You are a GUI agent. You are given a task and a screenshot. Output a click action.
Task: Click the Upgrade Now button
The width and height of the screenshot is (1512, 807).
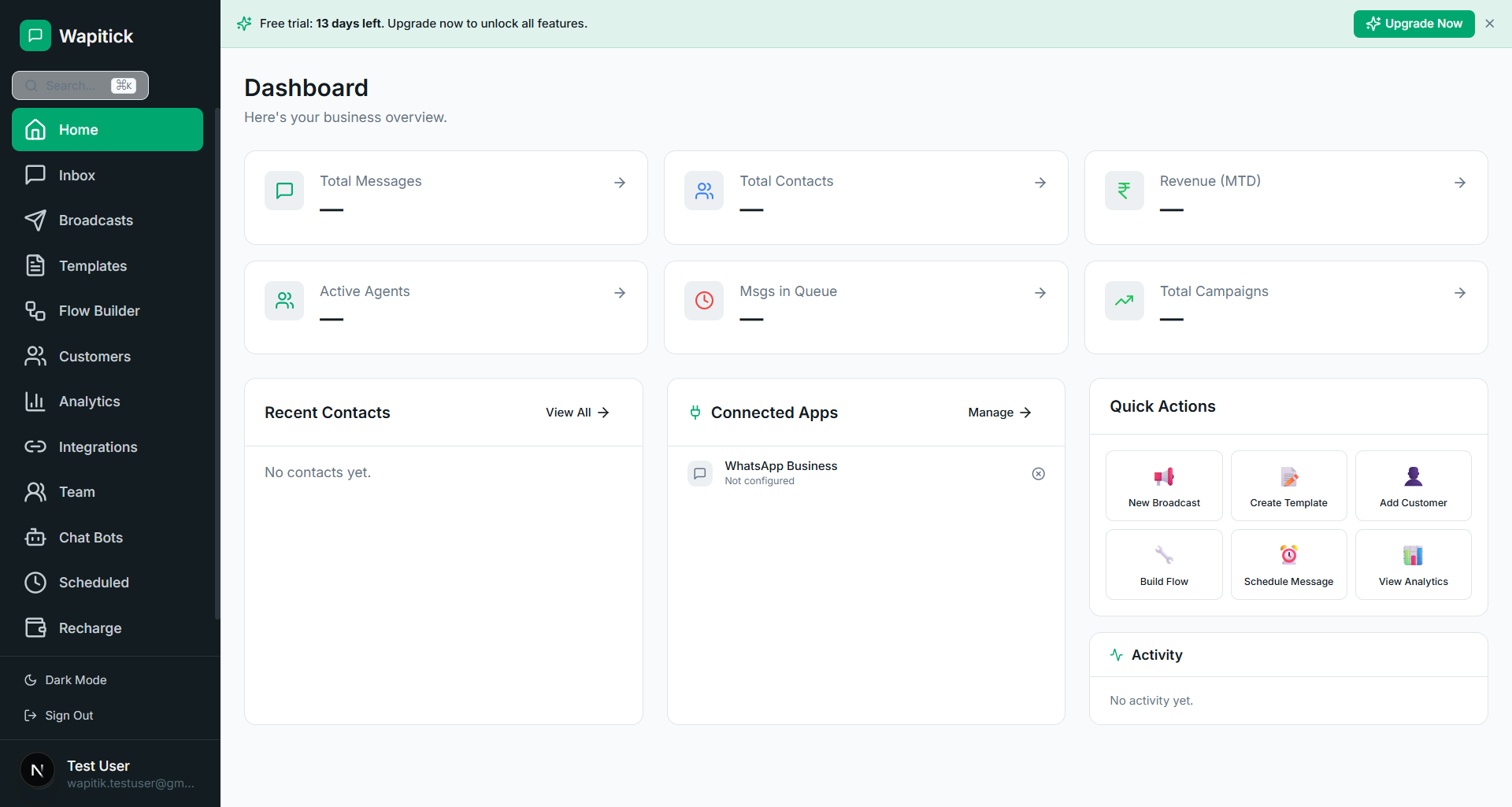[1414, 24]
